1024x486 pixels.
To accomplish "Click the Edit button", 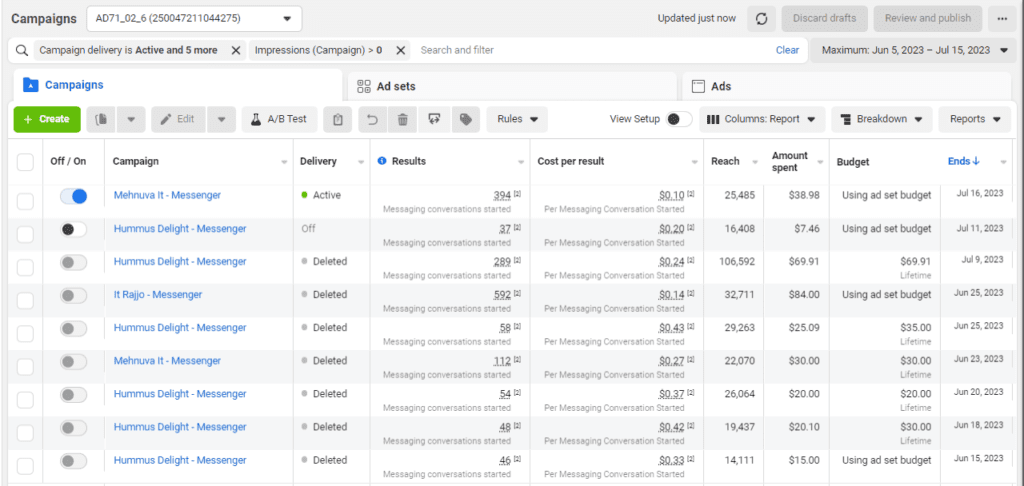I will [179, 120].
